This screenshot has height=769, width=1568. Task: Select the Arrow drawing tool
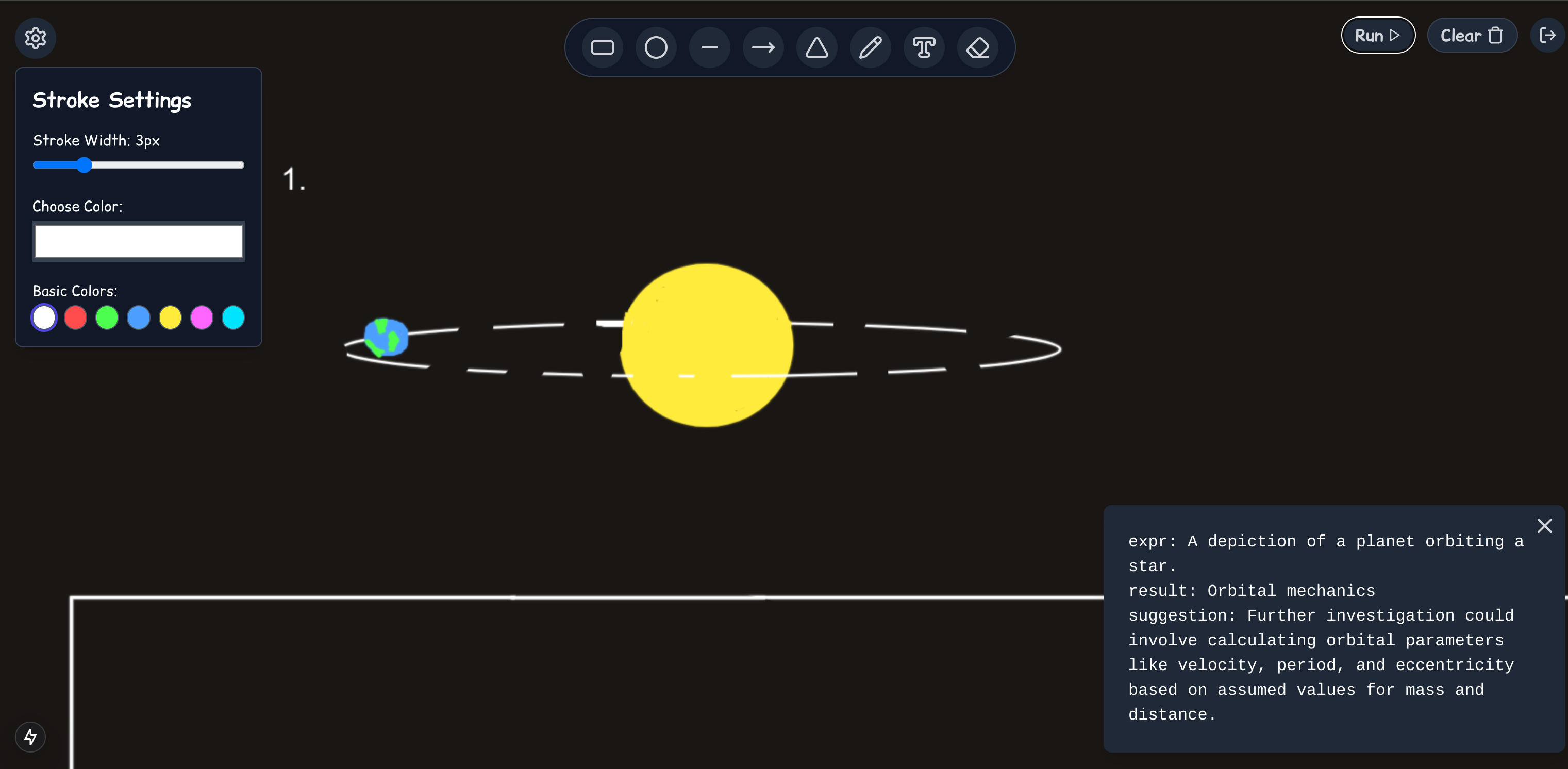pyautogui.click(x=763, y=47)
